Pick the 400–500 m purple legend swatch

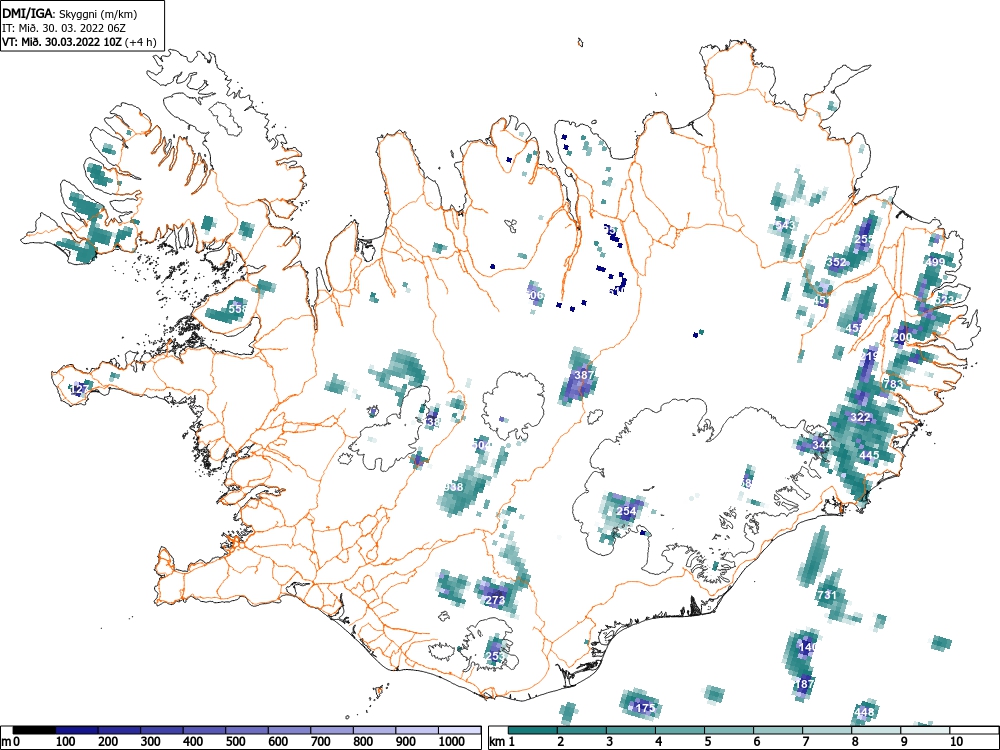coord(204,730)
